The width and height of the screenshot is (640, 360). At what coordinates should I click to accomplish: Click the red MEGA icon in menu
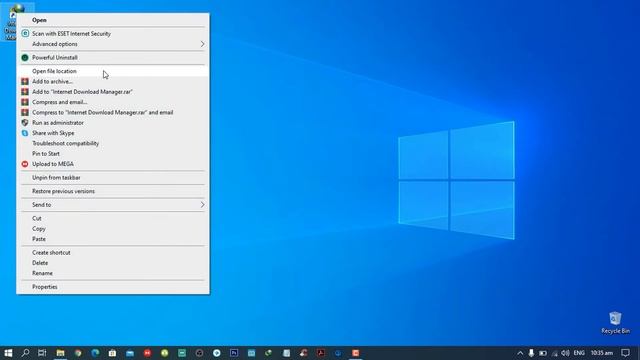[x=25, y=164]
